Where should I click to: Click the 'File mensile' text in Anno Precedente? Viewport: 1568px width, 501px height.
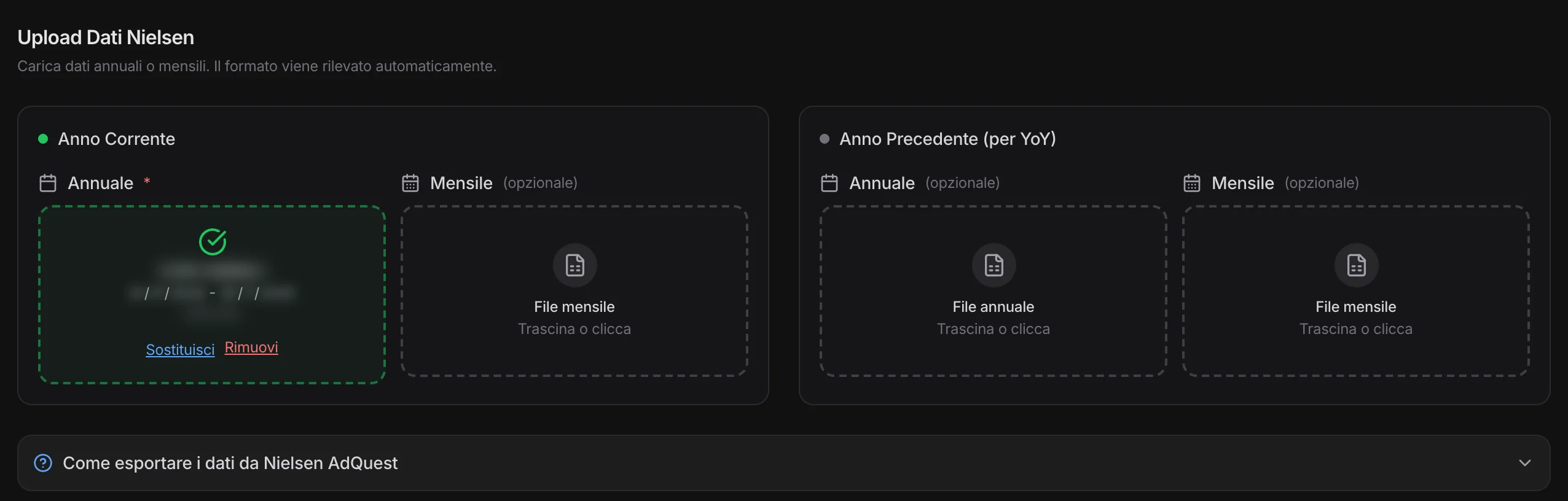(1356, 307)
